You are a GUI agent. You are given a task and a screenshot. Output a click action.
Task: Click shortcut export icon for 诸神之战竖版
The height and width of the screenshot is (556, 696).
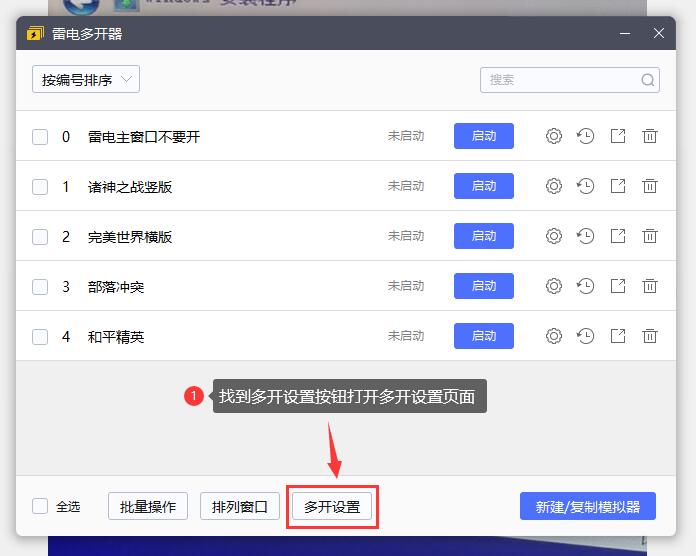pyautogui.click(x=618, y=186)
